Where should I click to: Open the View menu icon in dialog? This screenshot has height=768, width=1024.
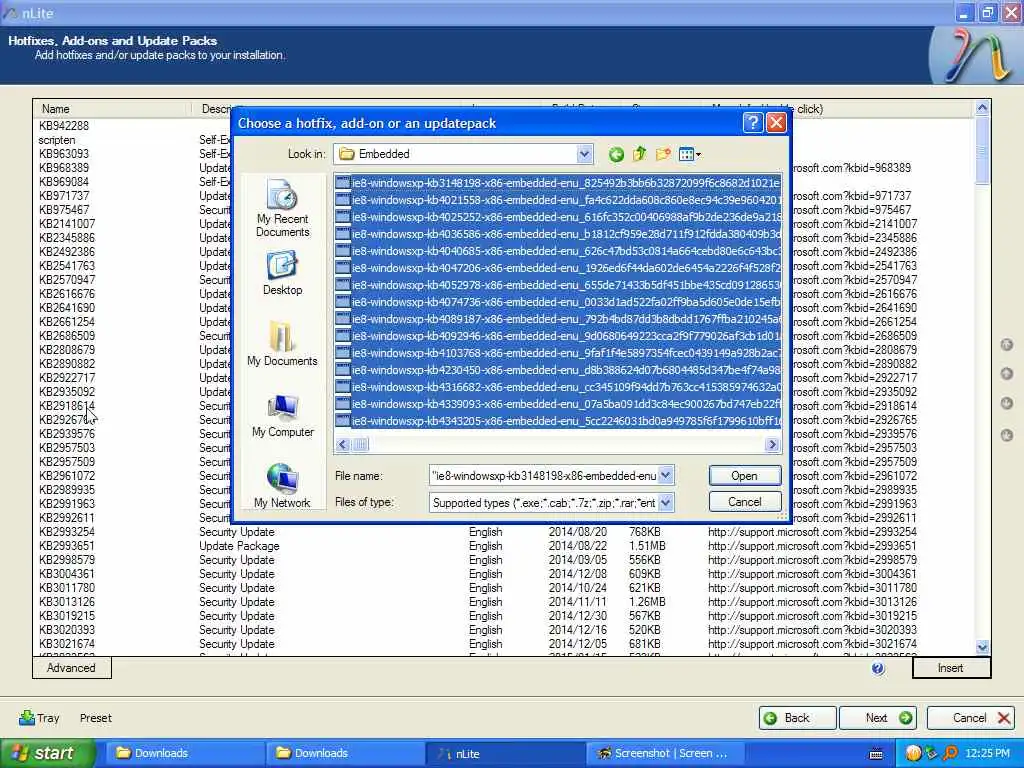tap(689, 154)
